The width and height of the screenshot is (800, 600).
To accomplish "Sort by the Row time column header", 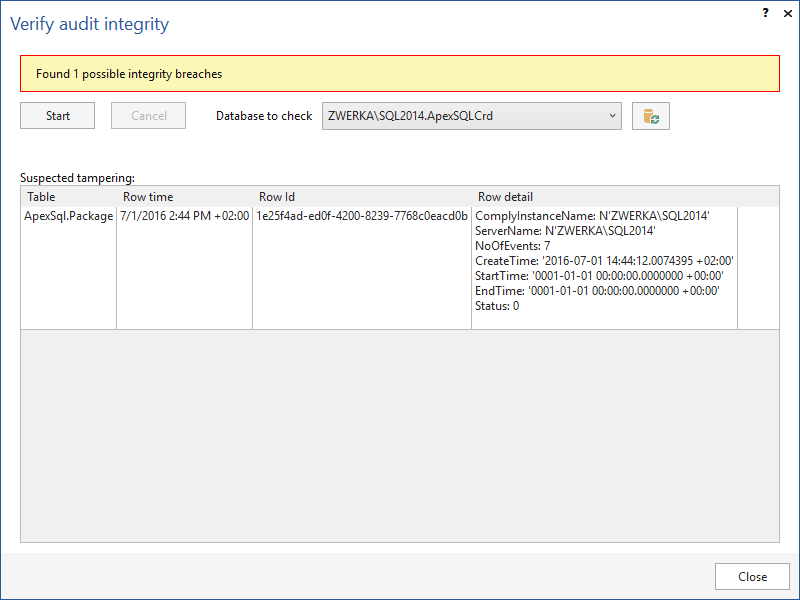I will [184, 197].
